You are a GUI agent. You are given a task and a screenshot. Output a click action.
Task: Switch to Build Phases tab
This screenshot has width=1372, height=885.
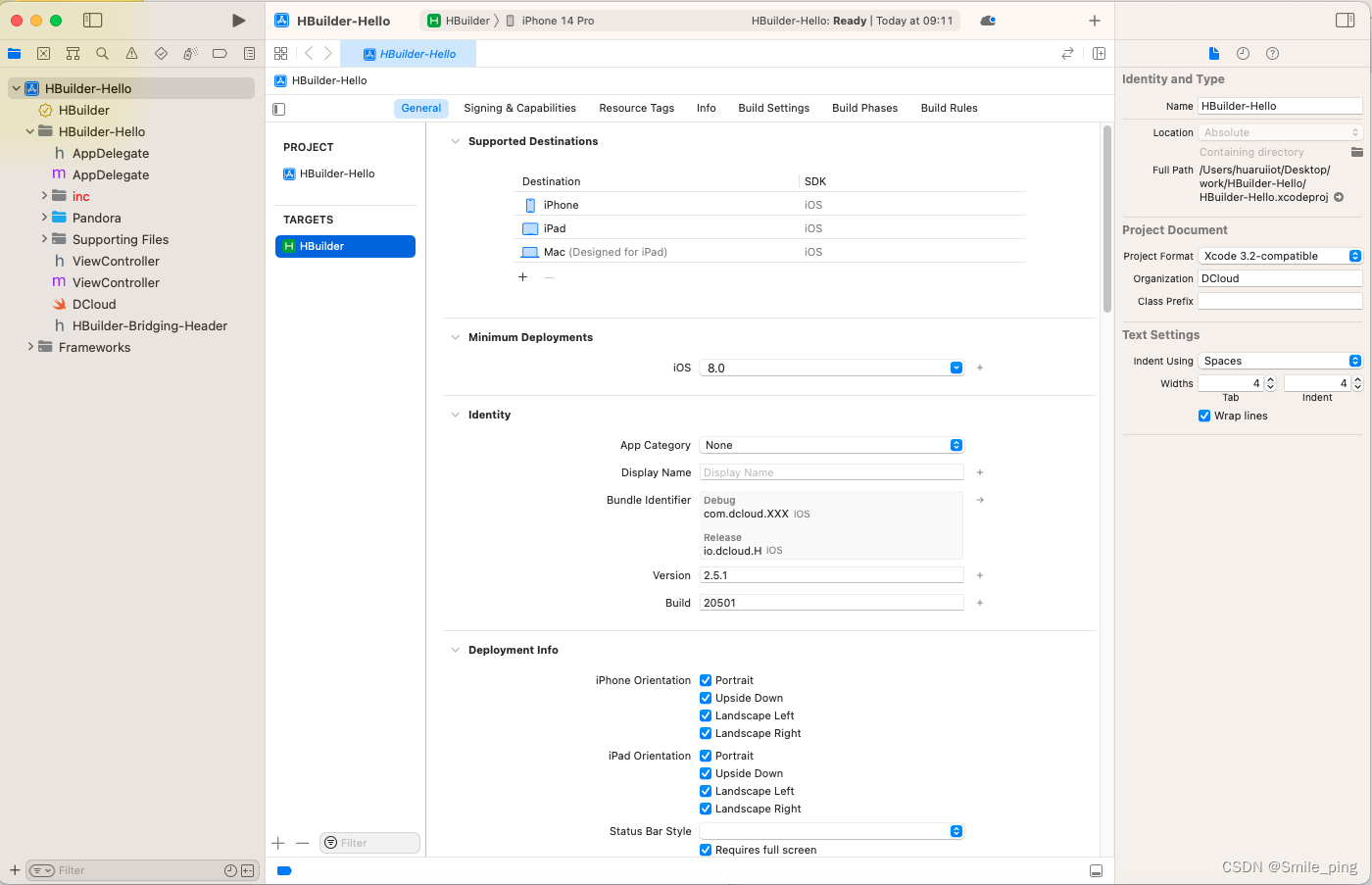pos(865,108)
